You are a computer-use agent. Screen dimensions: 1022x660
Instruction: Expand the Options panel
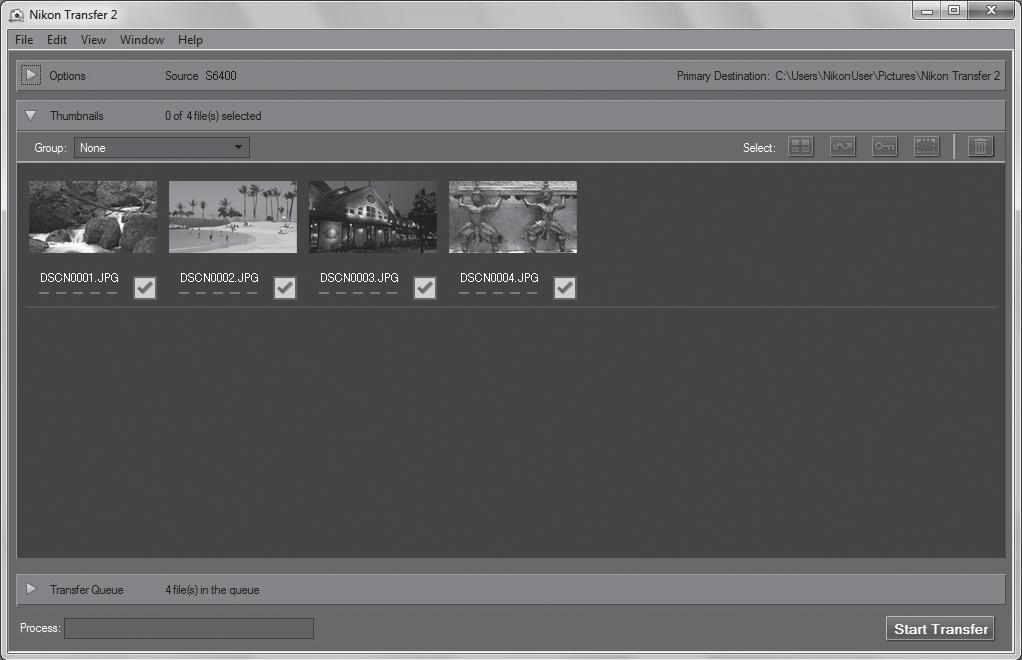(x=31, y=76)
